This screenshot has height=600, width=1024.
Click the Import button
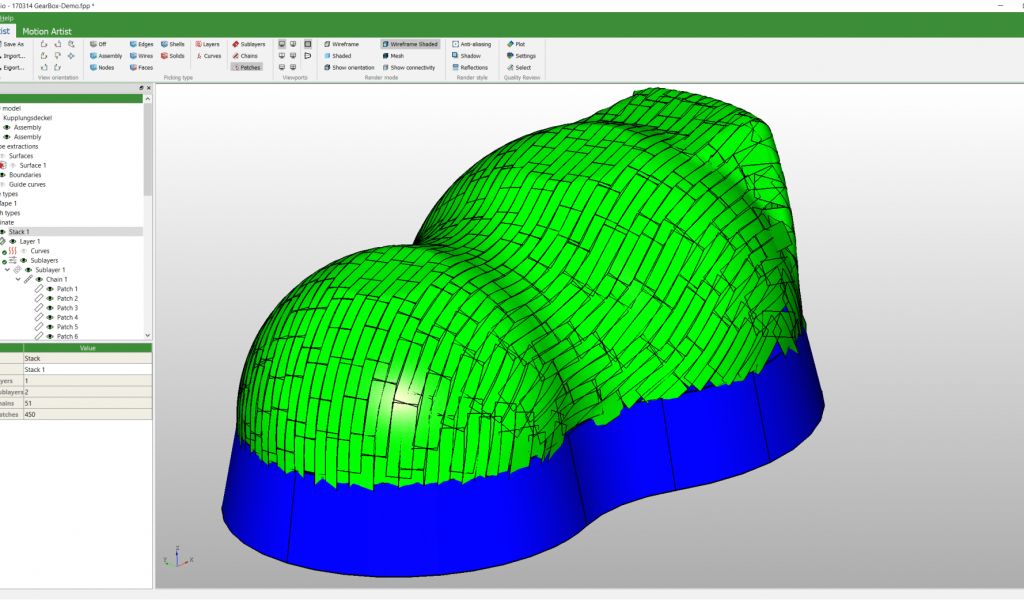pos(14,56)
